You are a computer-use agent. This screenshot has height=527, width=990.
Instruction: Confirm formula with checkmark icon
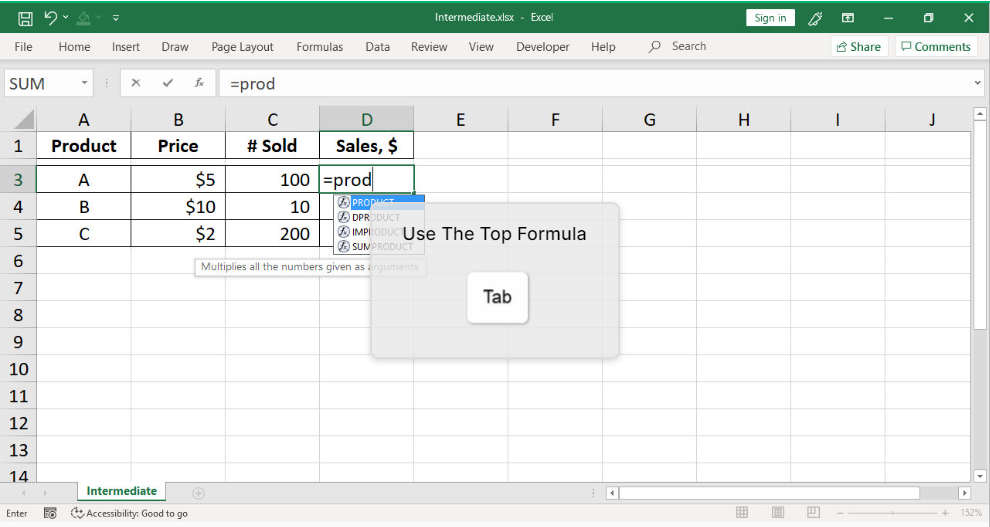coord(167,83)
